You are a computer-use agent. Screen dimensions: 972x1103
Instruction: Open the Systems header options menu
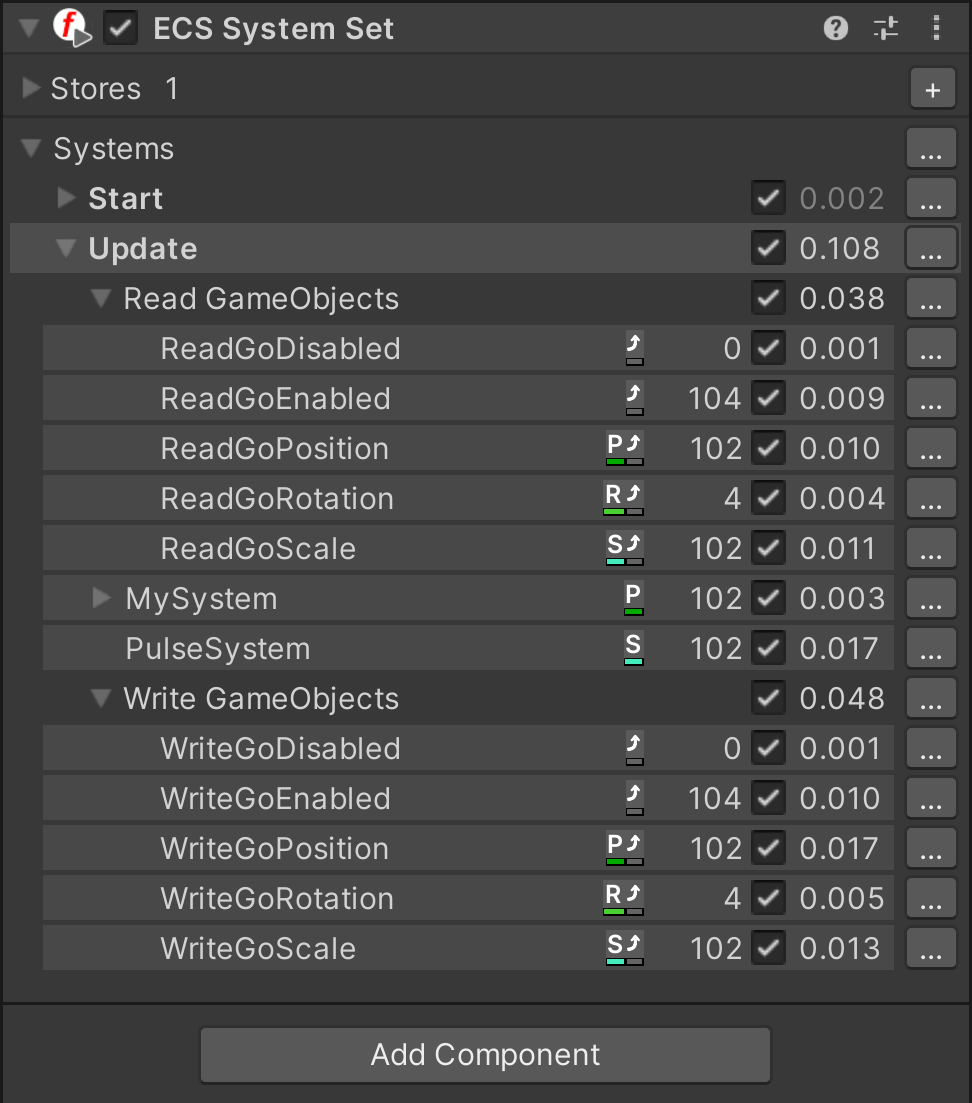point(931,148)
